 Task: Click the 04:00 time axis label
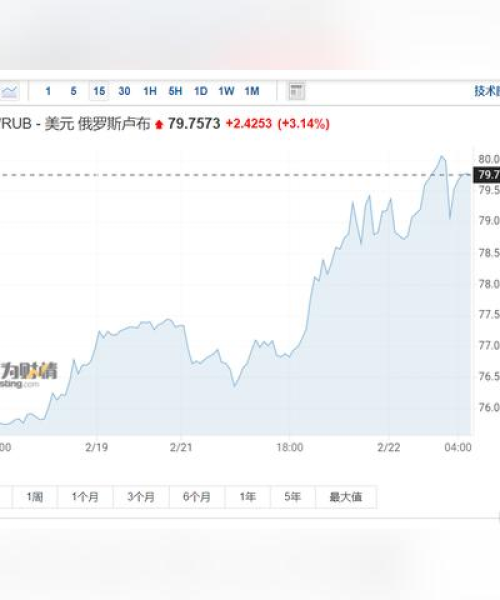click(x=458, y=447)
